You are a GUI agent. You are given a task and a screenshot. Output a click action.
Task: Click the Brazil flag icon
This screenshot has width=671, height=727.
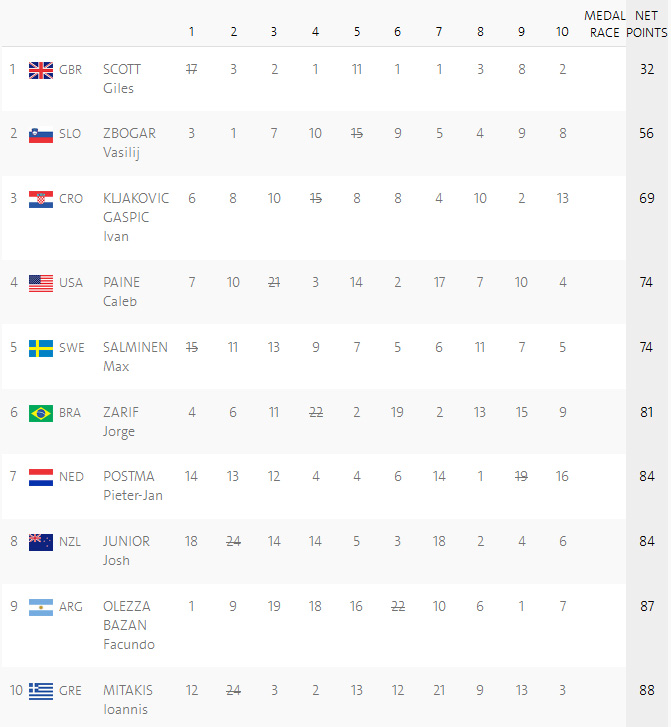tap(40, 413)
